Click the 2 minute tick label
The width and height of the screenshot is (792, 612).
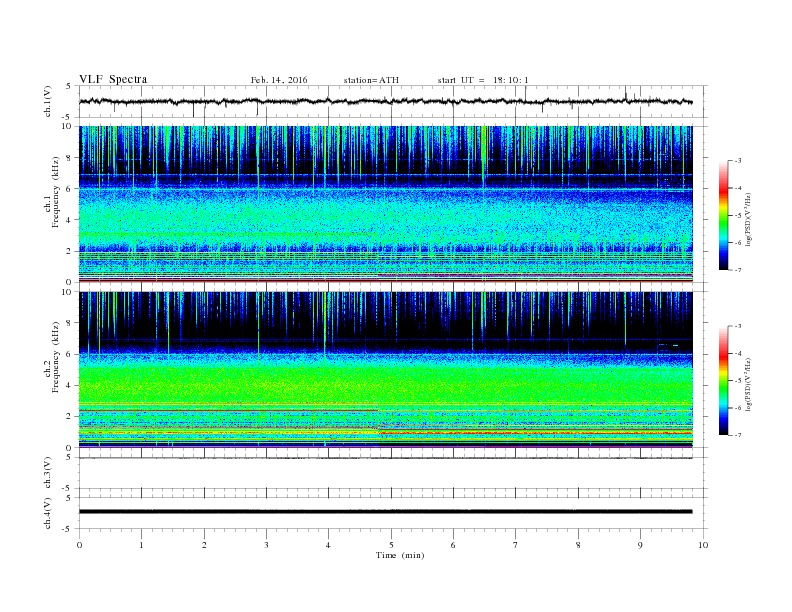(204, 545)
